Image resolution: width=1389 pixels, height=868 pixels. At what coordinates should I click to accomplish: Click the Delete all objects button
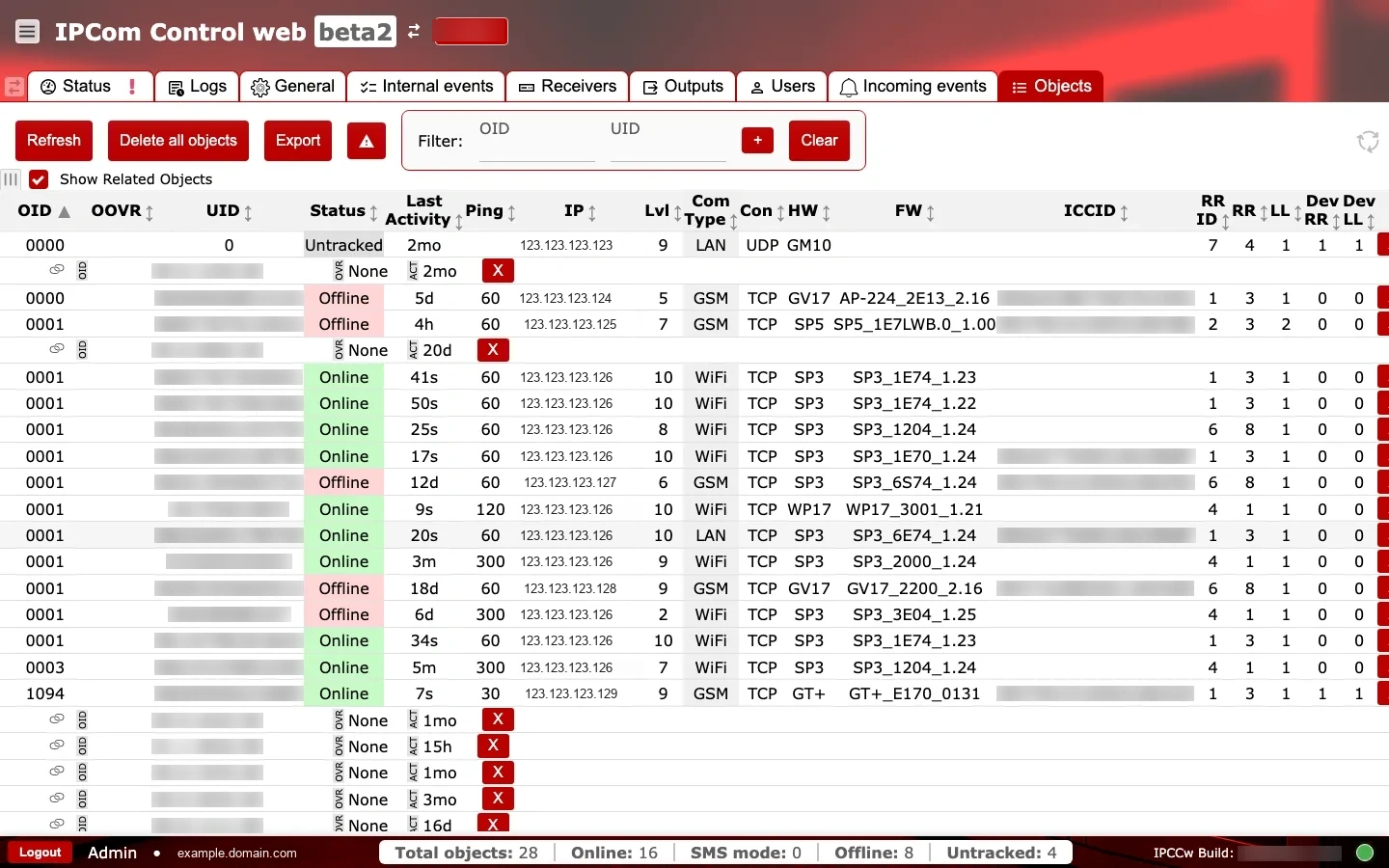click(177, 141)
